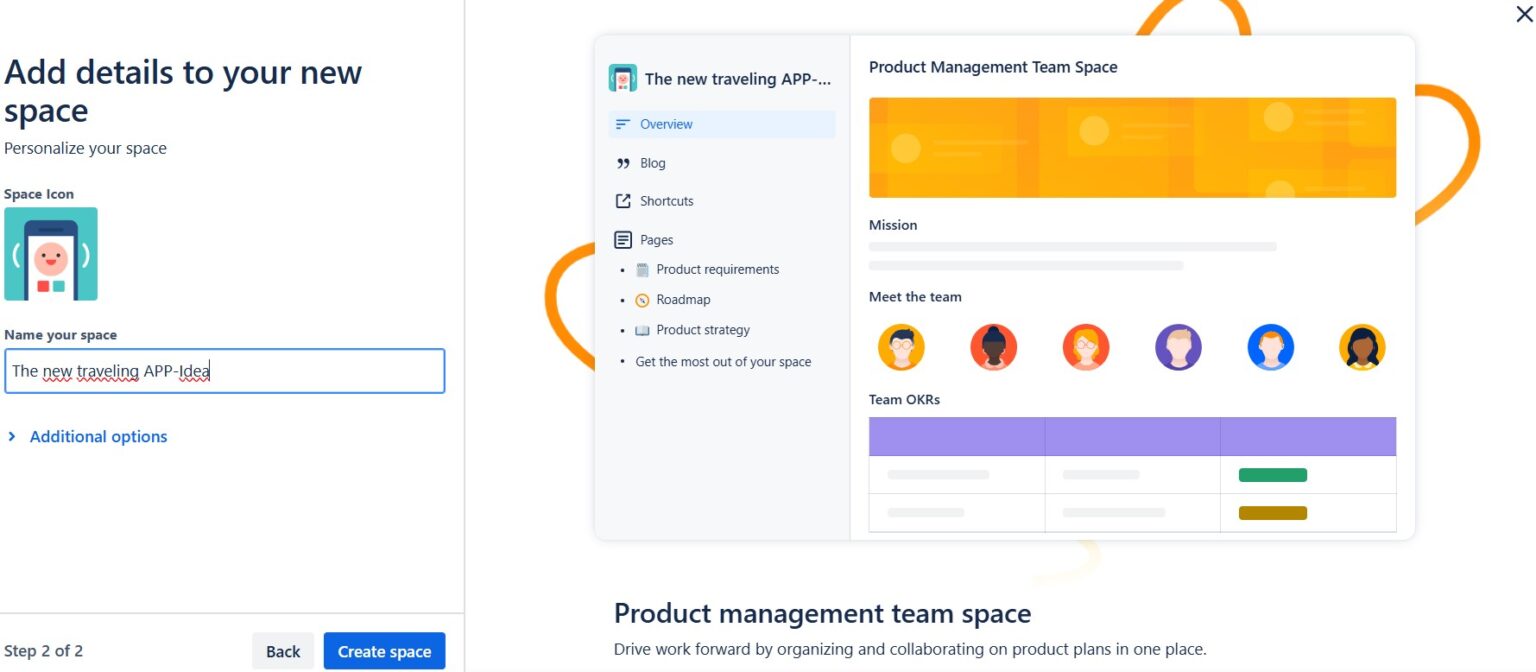1536x672 pixels.
Task: Click the orange banner image
Action: point(1132,147)
